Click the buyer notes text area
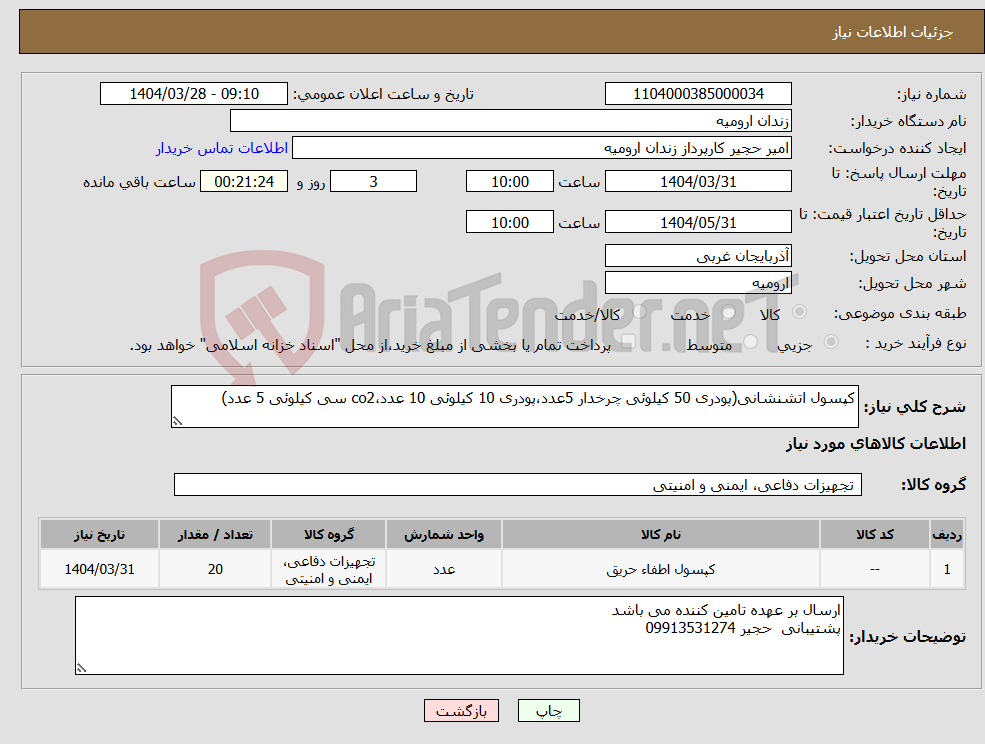This screenshot has height=744, width=985. 459,635
